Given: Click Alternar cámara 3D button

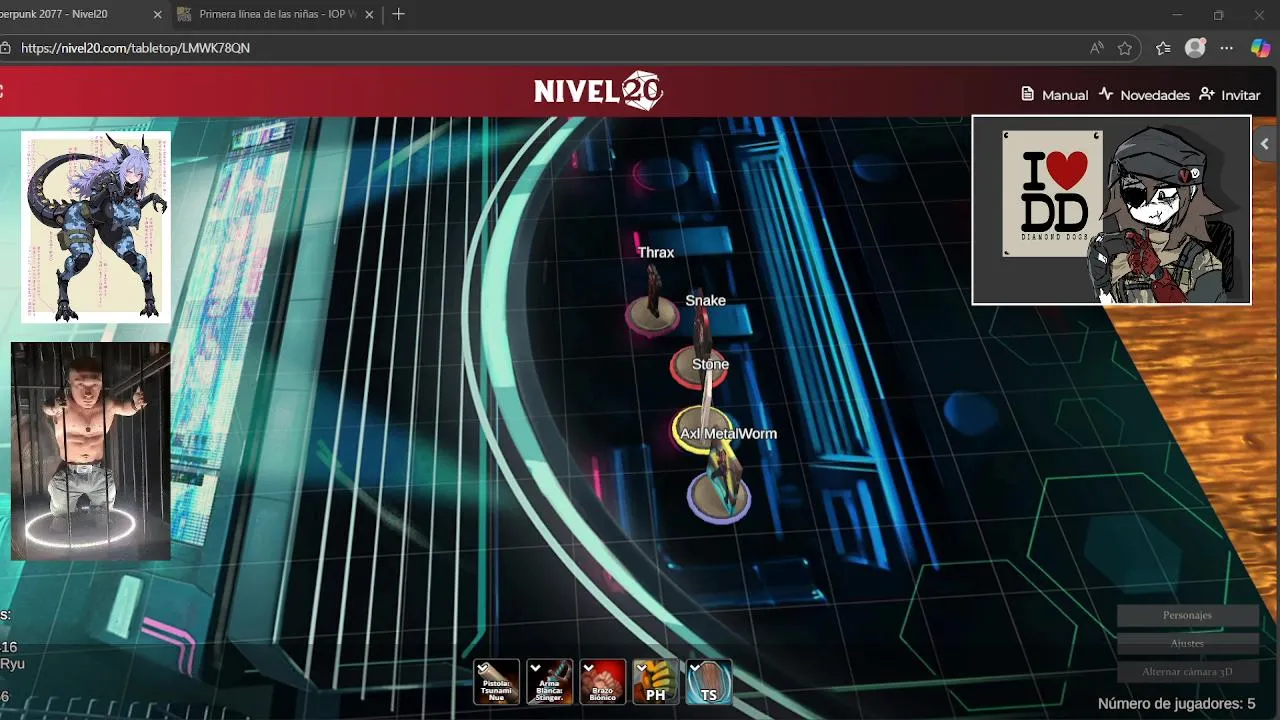Looking at the screenshot, I should tap(1187, 672).
